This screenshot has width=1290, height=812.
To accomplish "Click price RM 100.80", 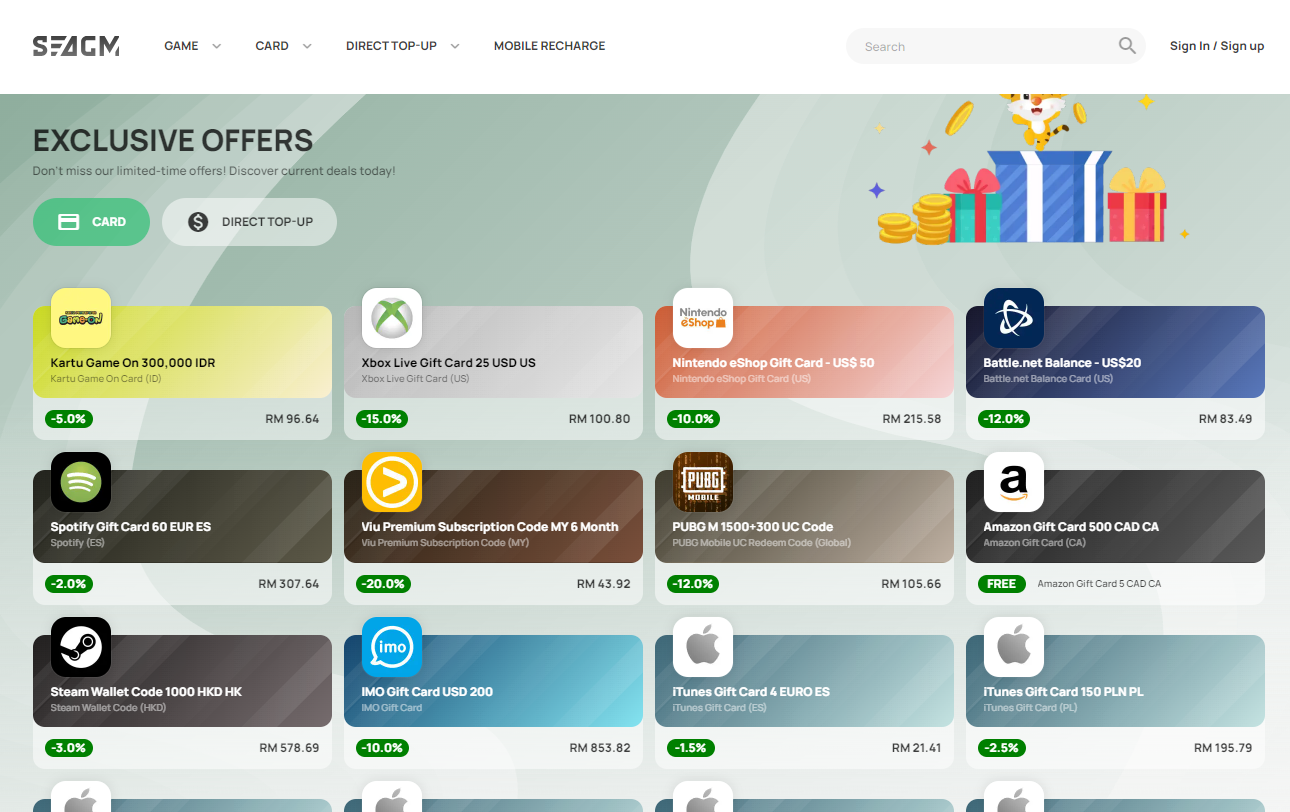I will click(600, 419).
